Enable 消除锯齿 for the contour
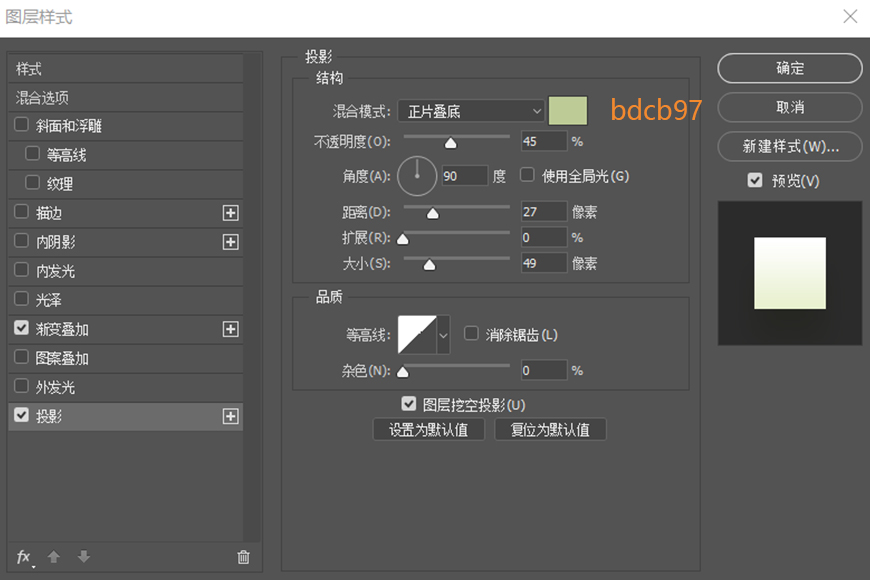The height and width of the screenshot is (580, 870). click(x=471, y=335)
